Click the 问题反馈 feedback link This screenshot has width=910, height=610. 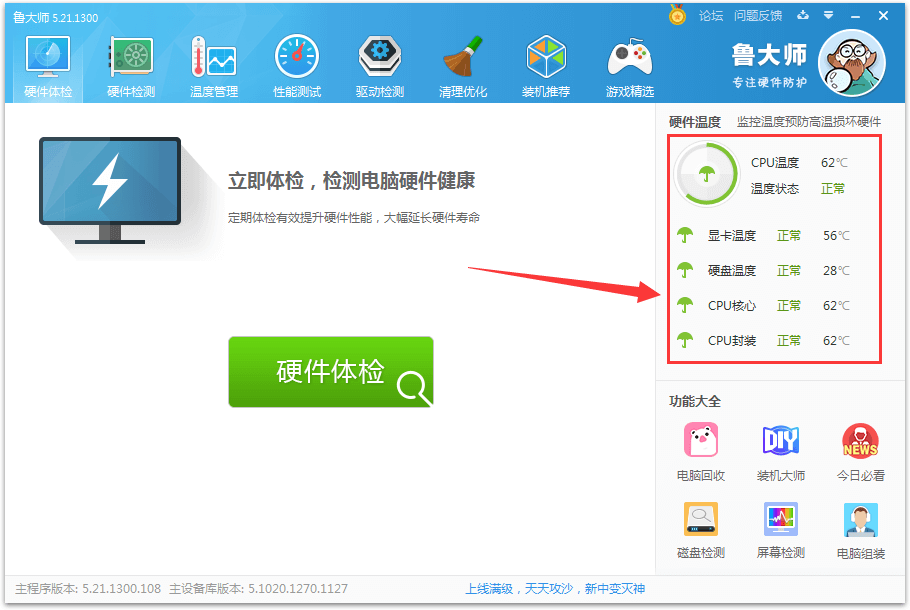758,15
